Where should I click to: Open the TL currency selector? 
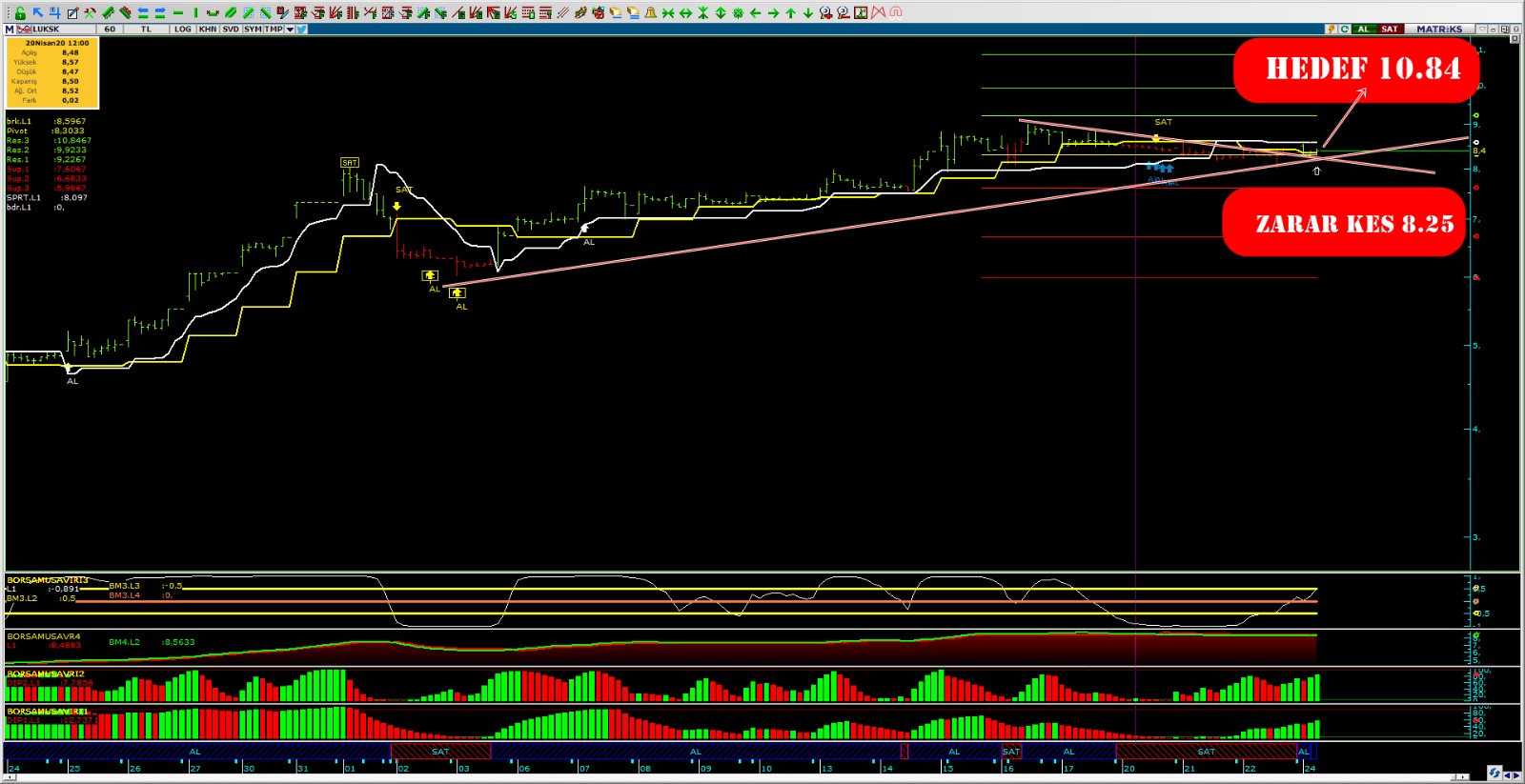[146, 30]
